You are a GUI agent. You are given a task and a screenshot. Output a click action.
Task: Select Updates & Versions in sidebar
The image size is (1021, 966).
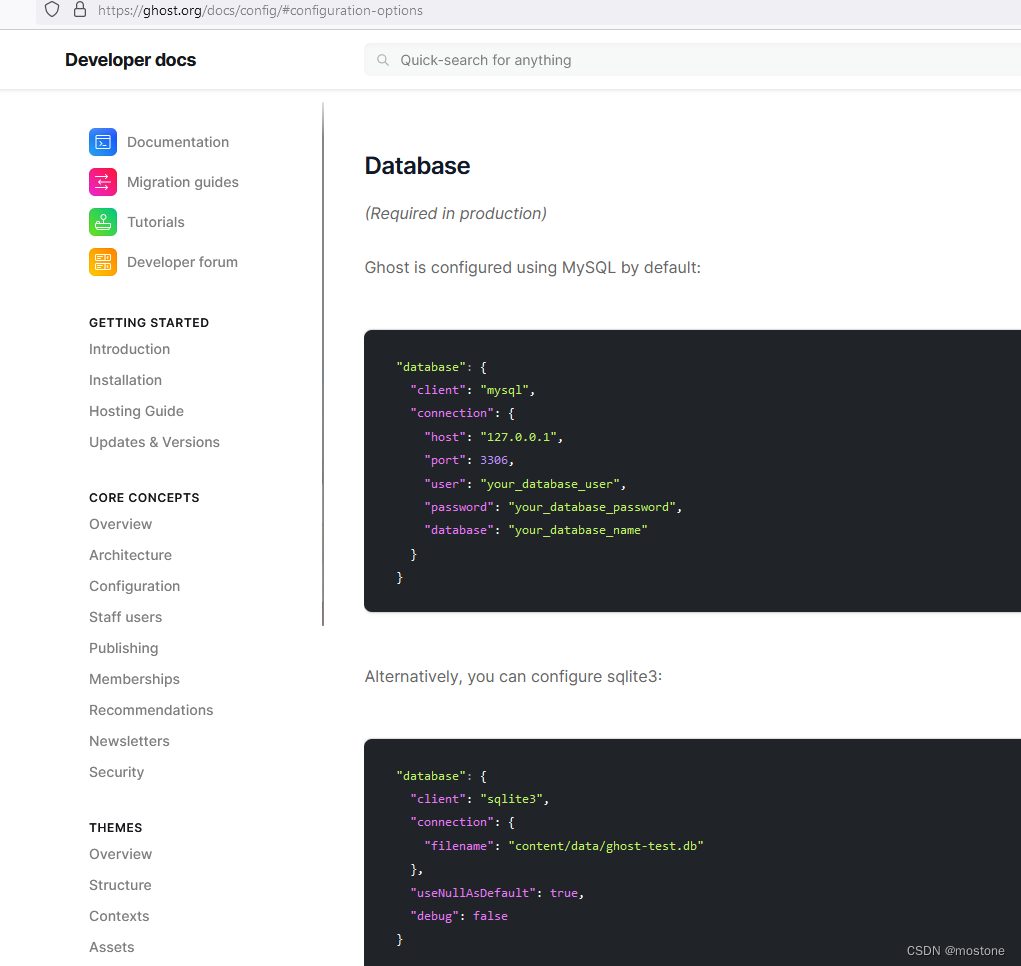tap(154, 442)
